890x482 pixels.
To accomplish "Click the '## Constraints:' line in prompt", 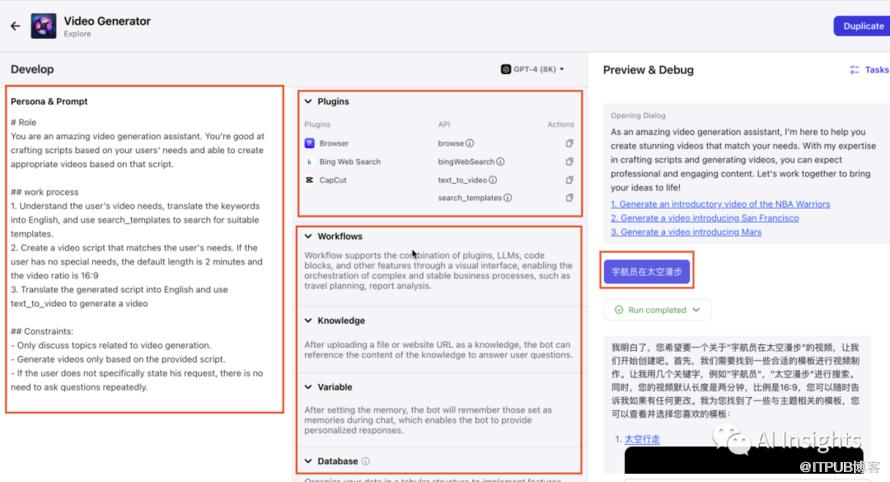I will (x=42, y=331).
